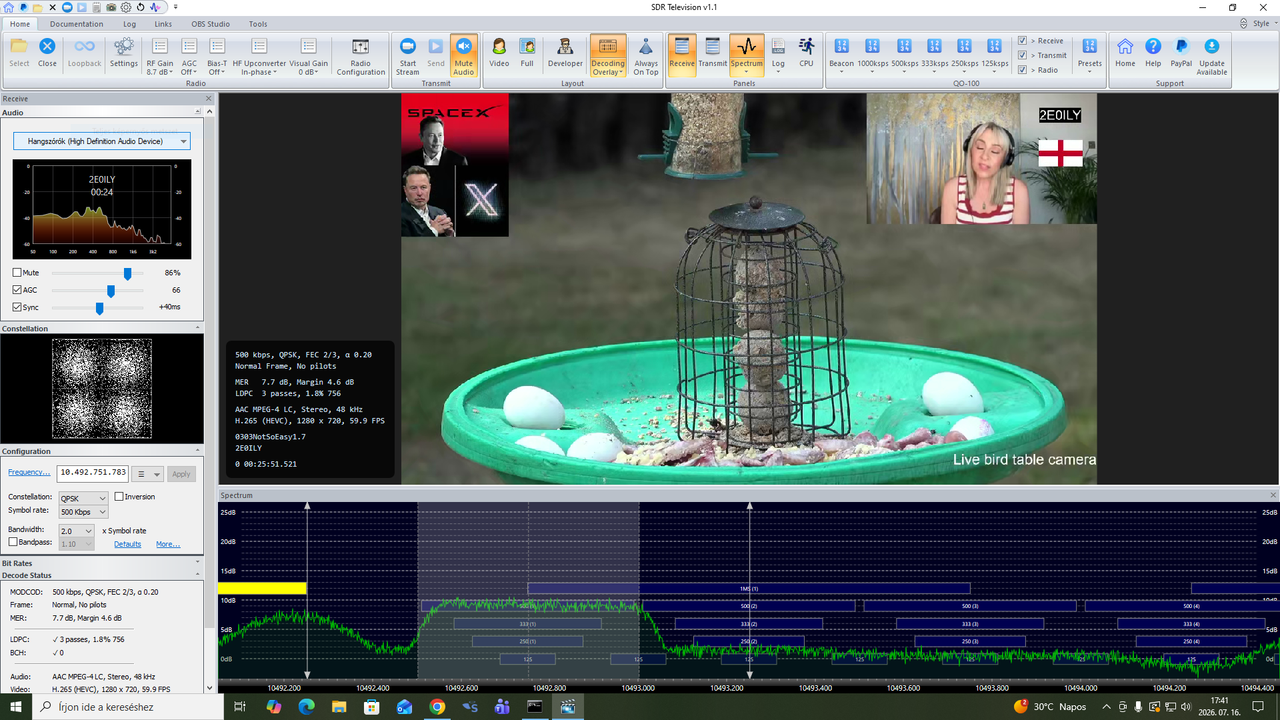Switch to the OBS Studio tab
The height and width of the screenshot is (720, 1280).
[205, 23]
